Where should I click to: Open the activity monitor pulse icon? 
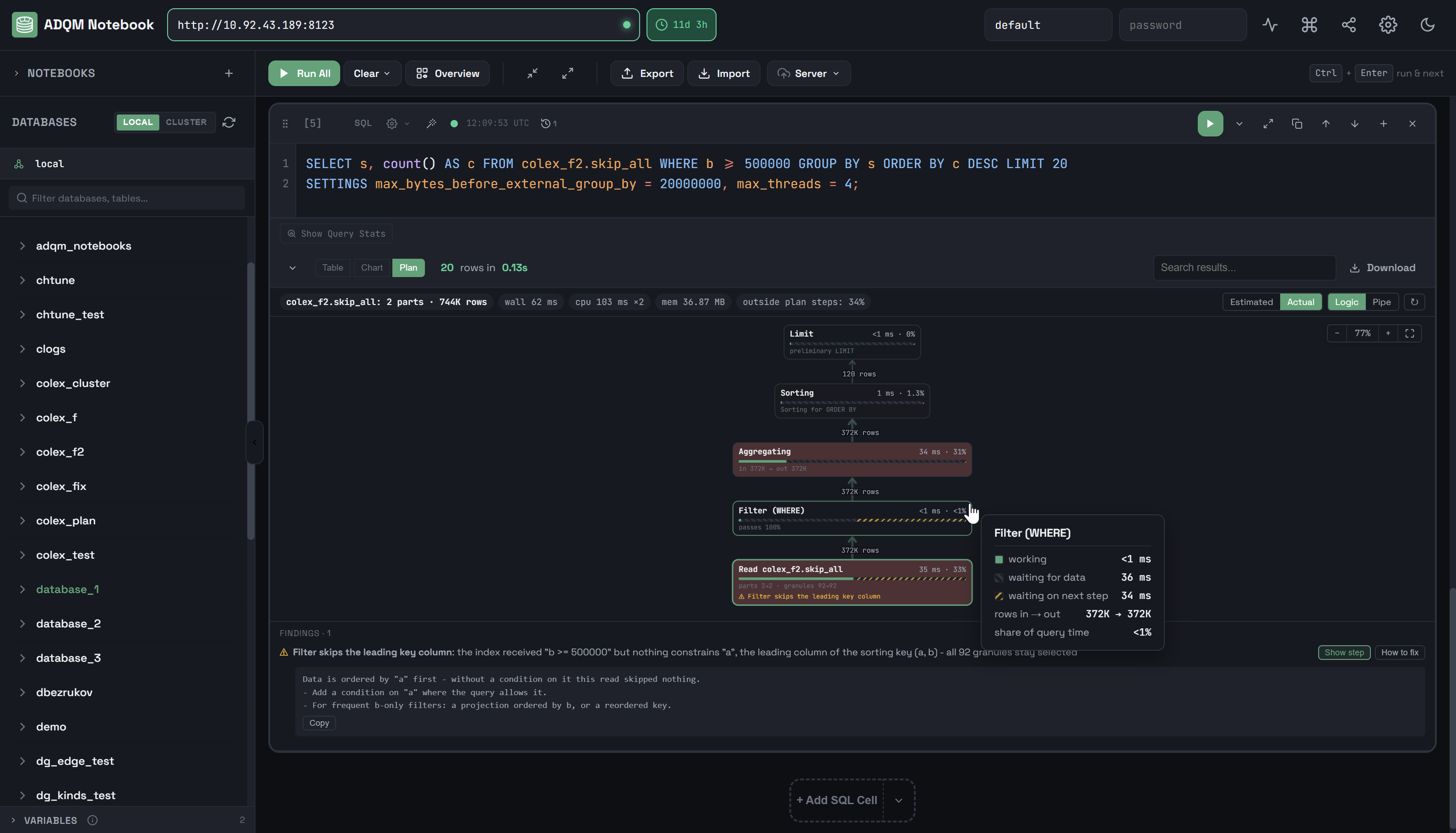click(x=1270, y=25)
